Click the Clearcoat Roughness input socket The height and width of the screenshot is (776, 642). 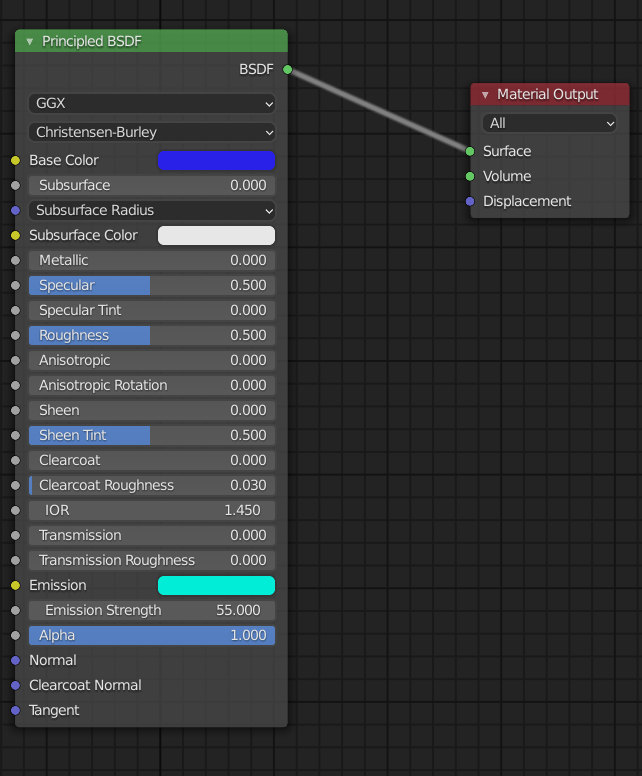pyautogui.click(x=15, y=485)
